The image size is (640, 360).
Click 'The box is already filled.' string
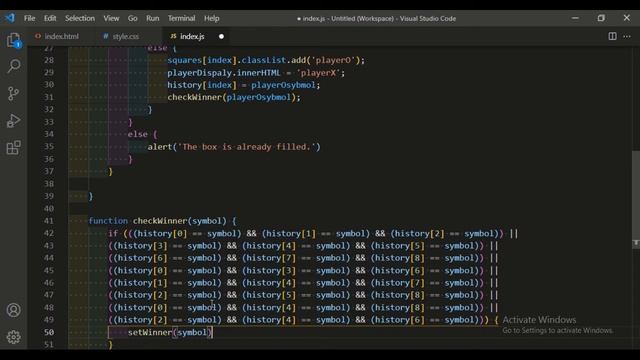coord(246,147)
